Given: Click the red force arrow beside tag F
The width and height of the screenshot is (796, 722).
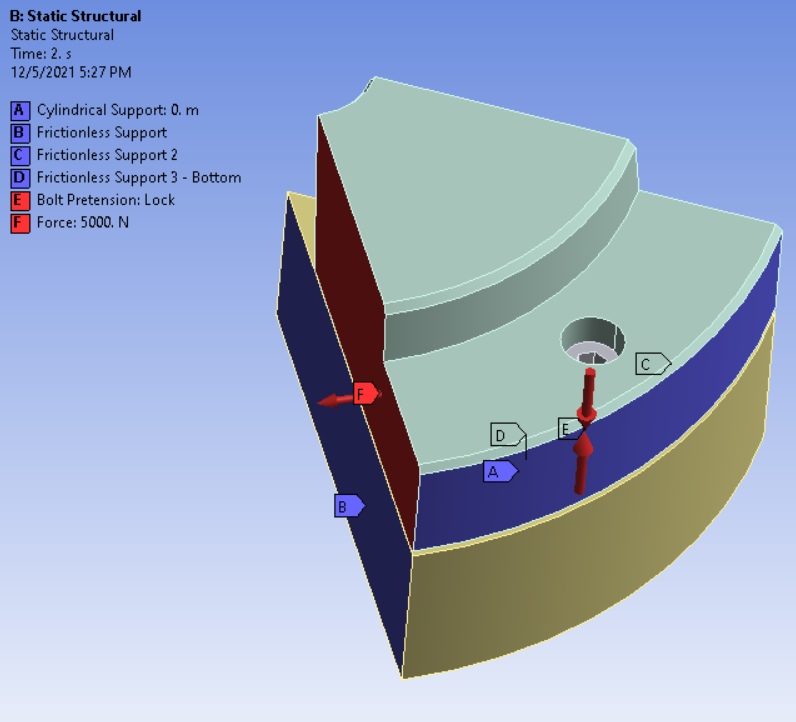Looking at the screenshot, I should tap(335, 401).
